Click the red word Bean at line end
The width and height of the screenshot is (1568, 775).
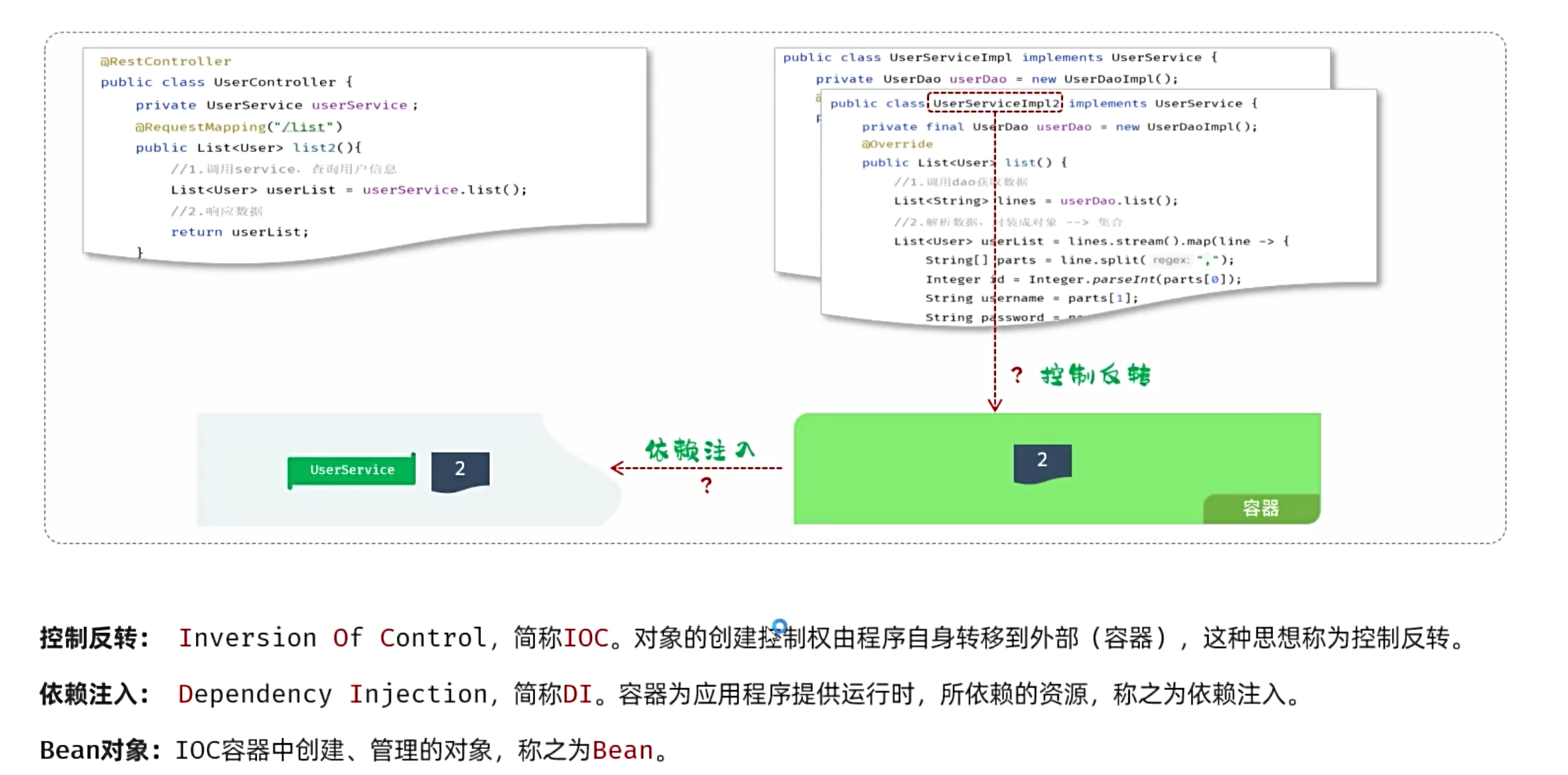point(623,751)
